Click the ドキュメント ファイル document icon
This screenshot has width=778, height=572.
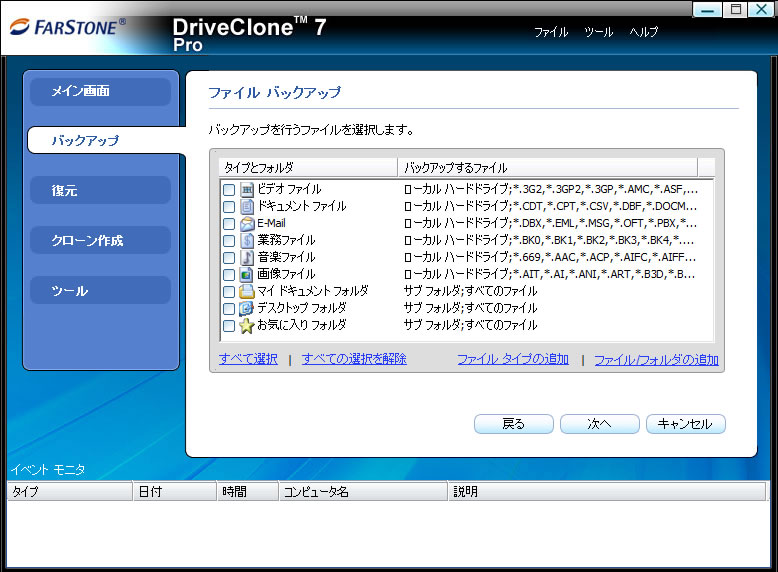(247, 206)
